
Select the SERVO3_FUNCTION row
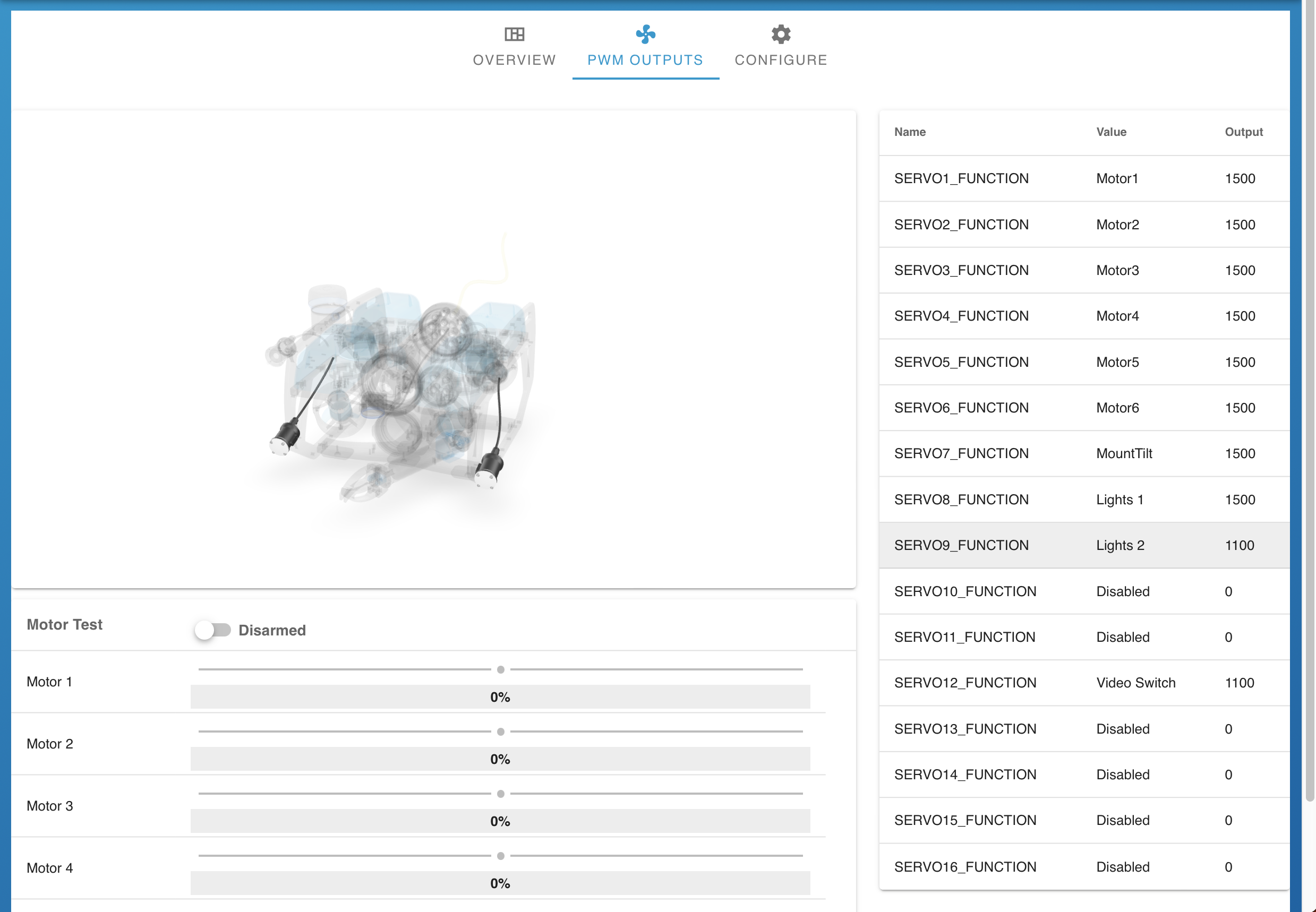(1084, 270)
